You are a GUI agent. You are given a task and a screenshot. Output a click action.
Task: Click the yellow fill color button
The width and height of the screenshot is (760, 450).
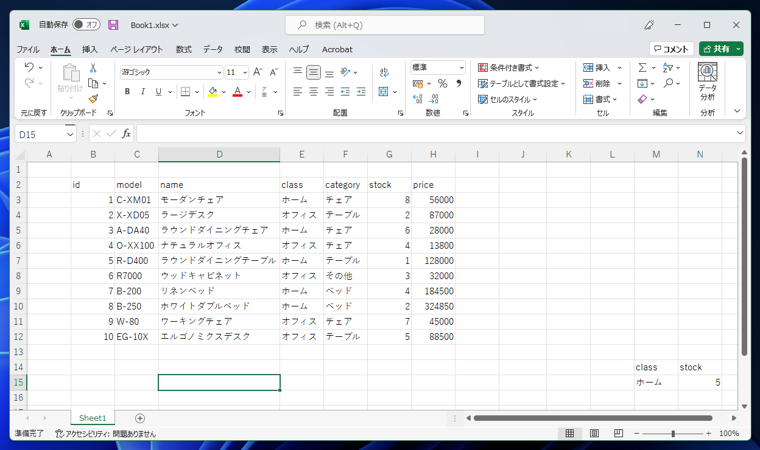pyautogui.click(x=213, y=92)
